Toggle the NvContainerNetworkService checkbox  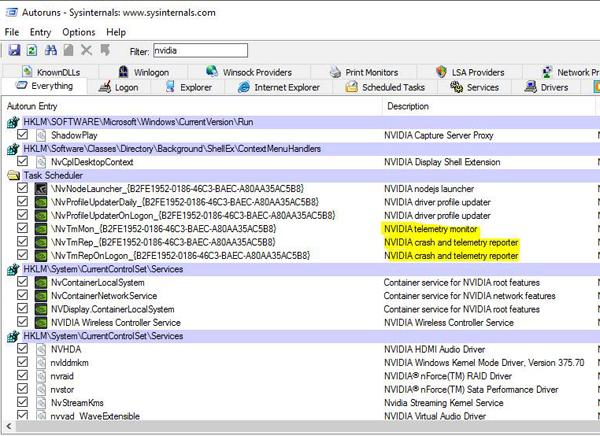click(23, 295)
